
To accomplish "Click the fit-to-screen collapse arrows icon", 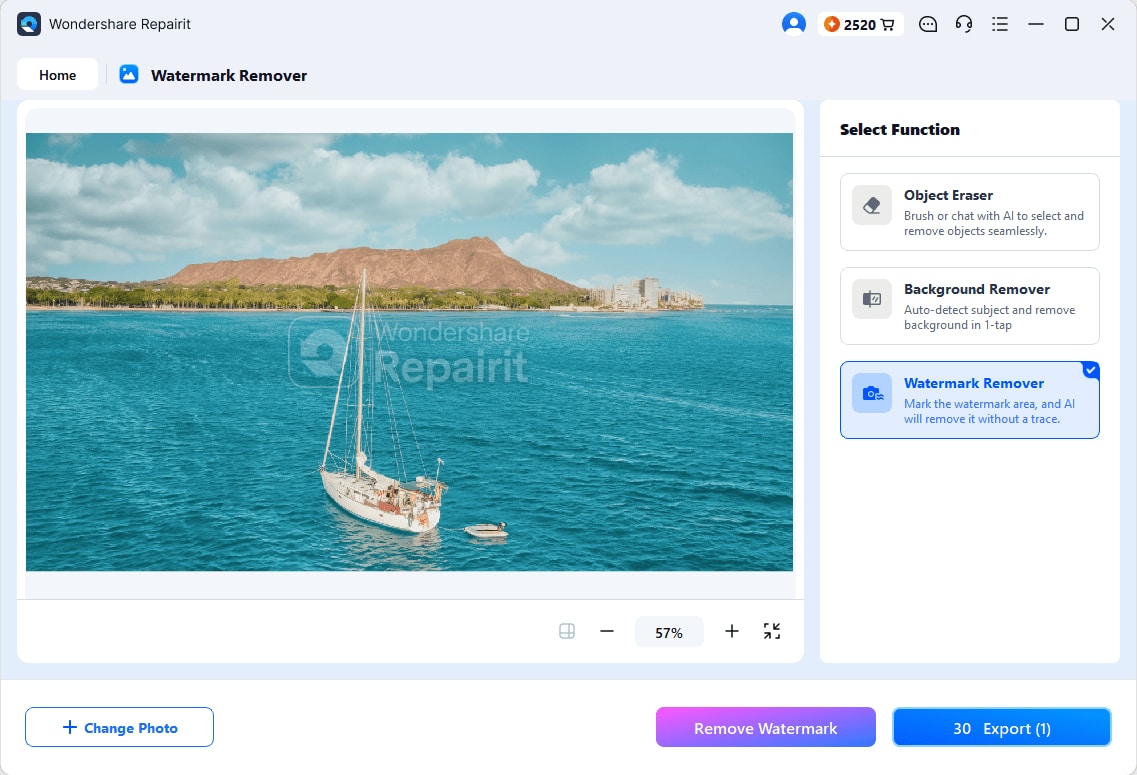I will (772, 631).
